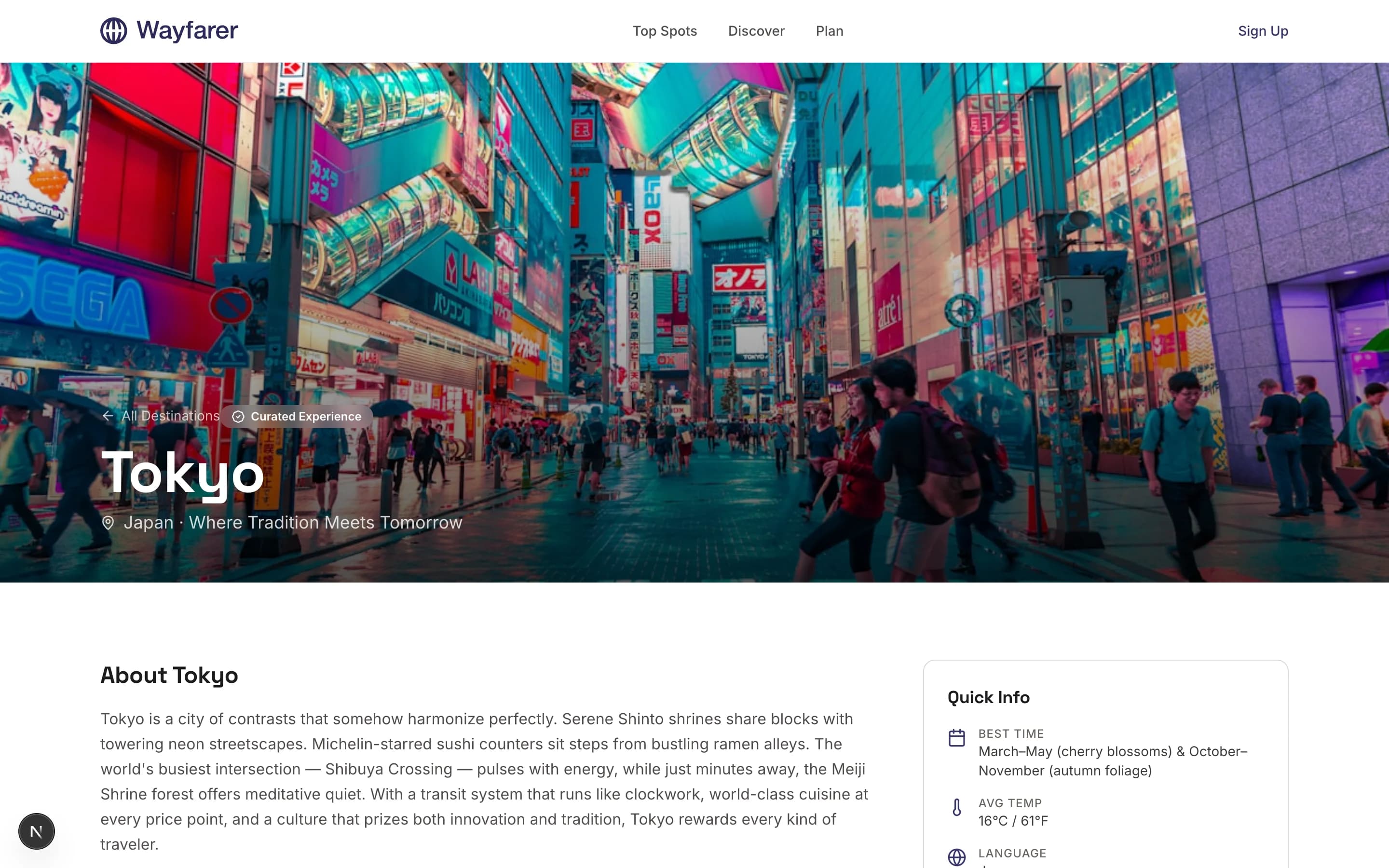This screenshot has width=1389, height=868.
Task: Click the calendar icon beside Best Time
Action: 957,737
